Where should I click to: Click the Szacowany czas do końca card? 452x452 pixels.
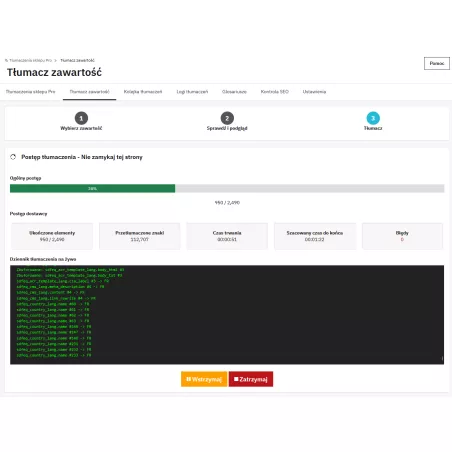pyautogui.click(x=315, y=236)
